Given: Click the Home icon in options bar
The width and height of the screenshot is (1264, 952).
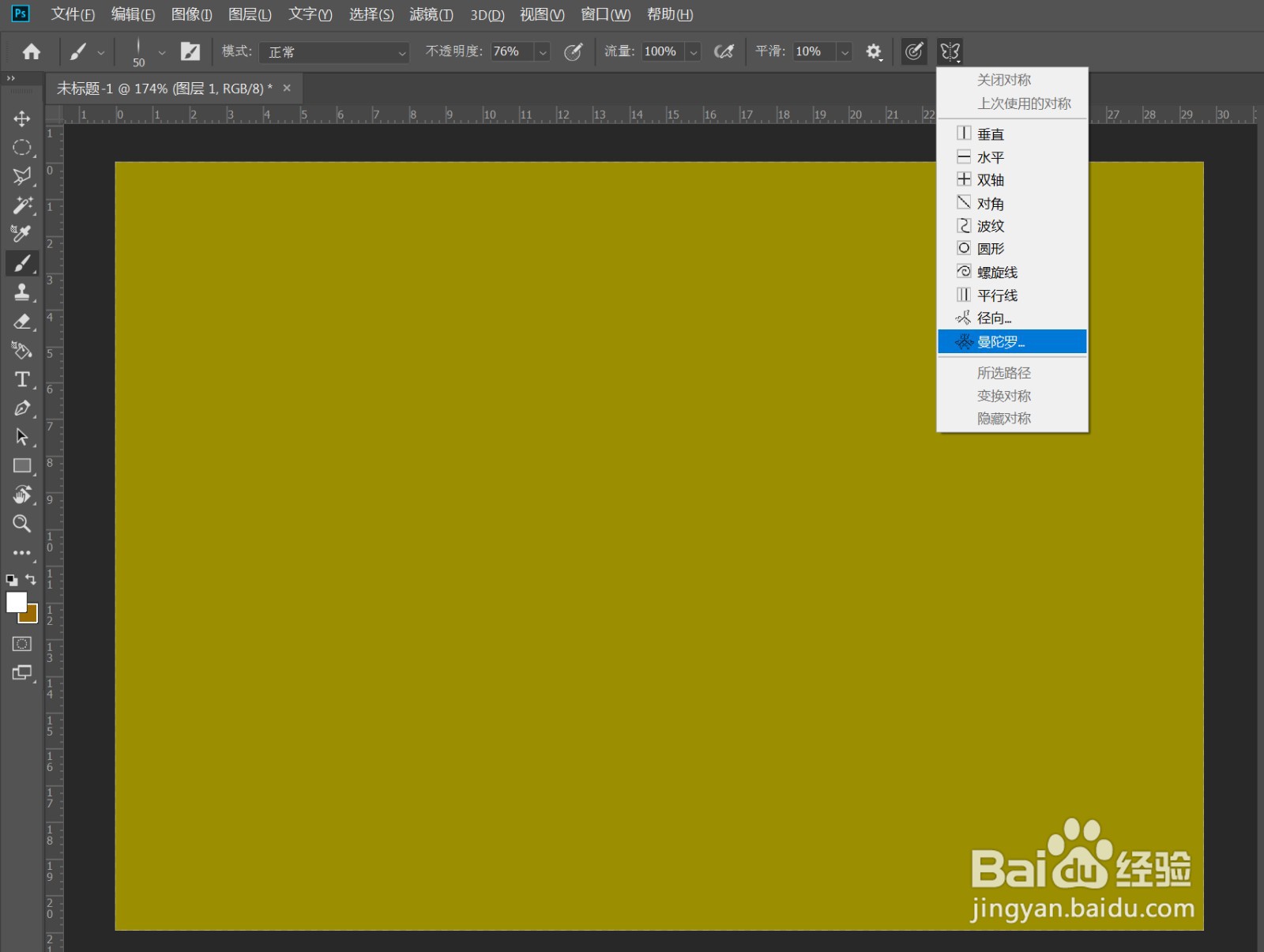Looking at the screenshot, I should (x=32, y=51).
